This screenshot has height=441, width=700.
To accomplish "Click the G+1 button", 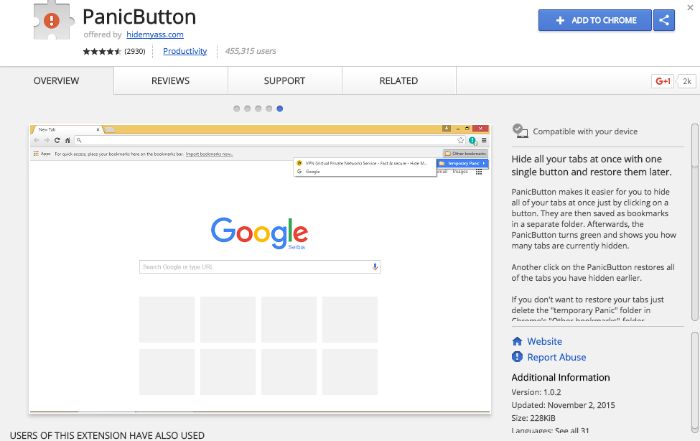I will pyautogui.click(x=662, y=81).
